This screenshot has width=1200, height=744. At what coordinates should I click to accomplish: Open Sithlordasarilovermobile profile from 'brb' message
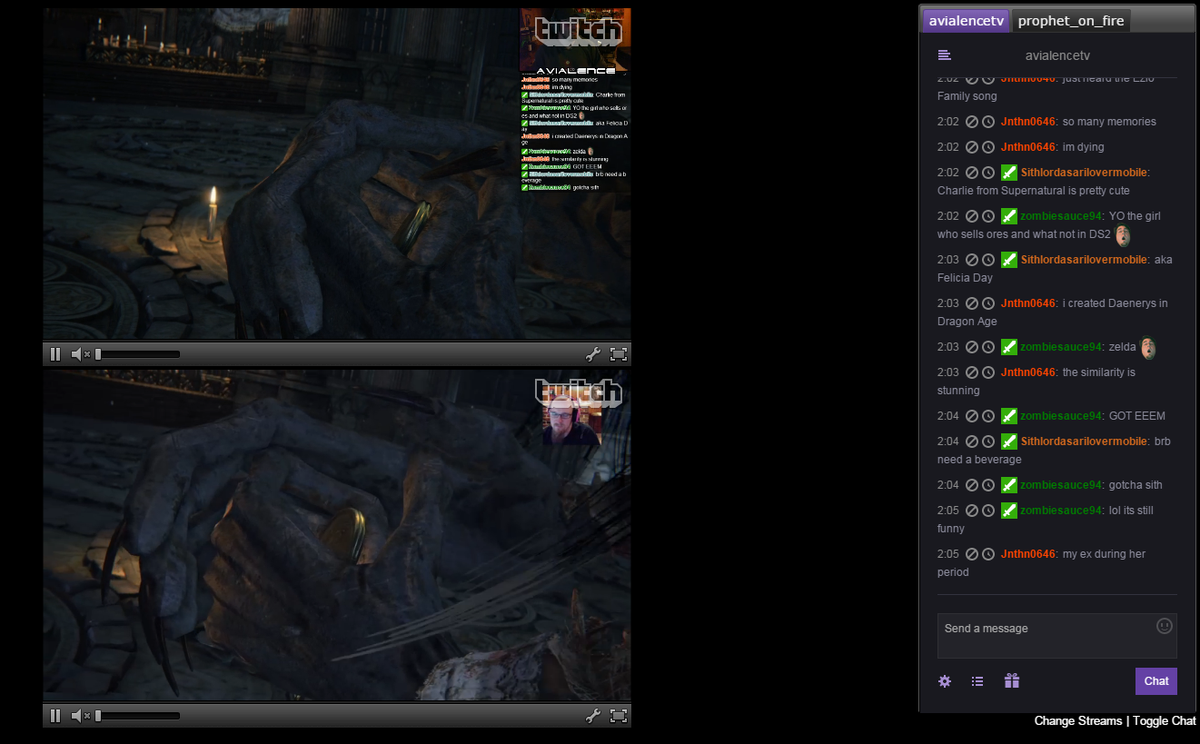(1084, 441)
